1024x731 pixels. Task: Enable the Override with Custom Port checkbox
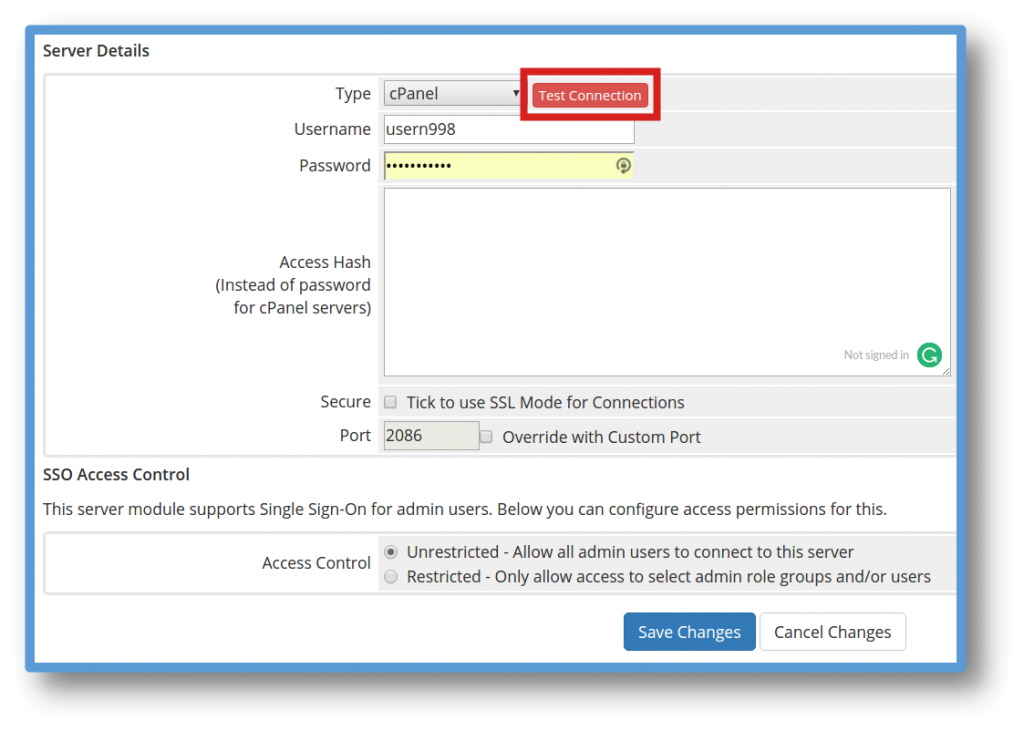click(x=486, y=437)
